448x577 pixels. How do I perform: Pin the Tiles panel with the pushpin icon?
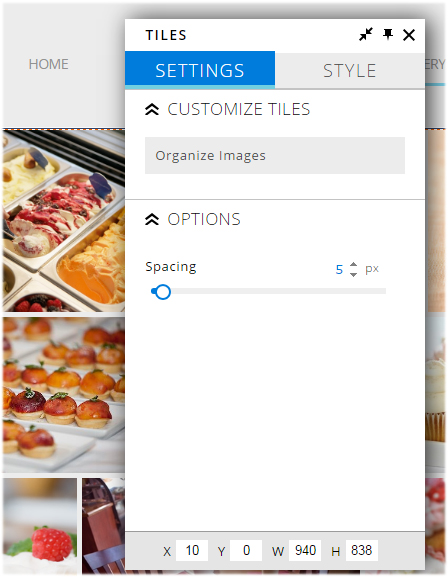coord(388,35)
